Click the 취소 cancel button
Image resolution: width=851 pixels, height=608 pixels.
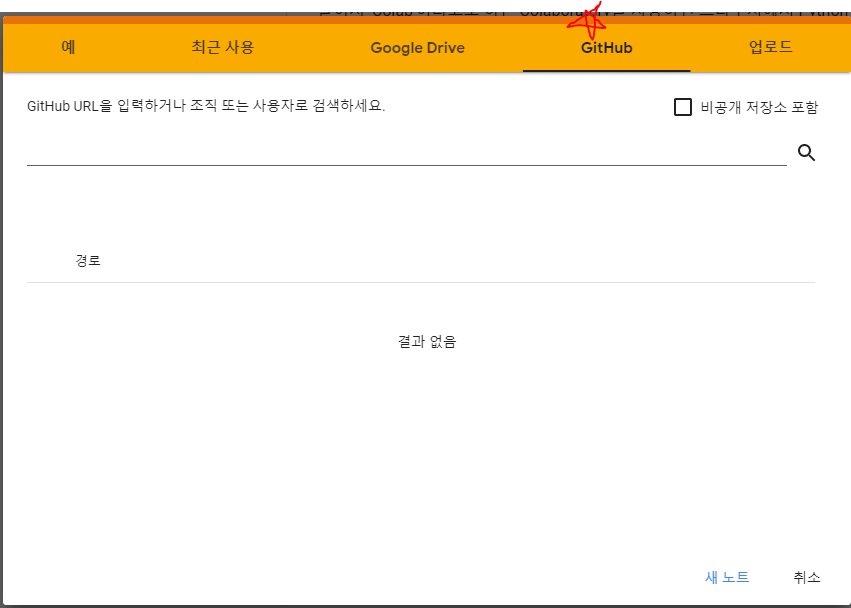[x=806, y=577]
